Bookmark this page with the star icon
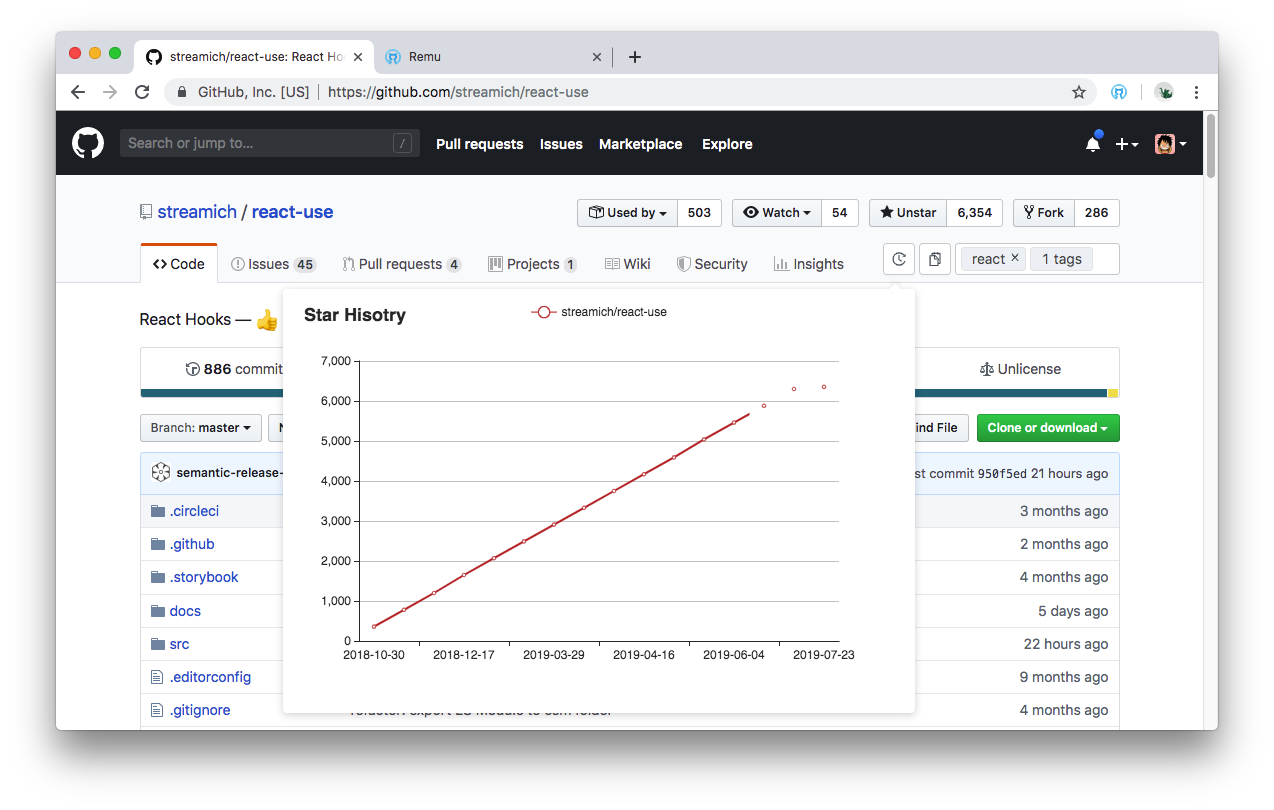The image size is (1274, 810). click(x=1079, y=92)
